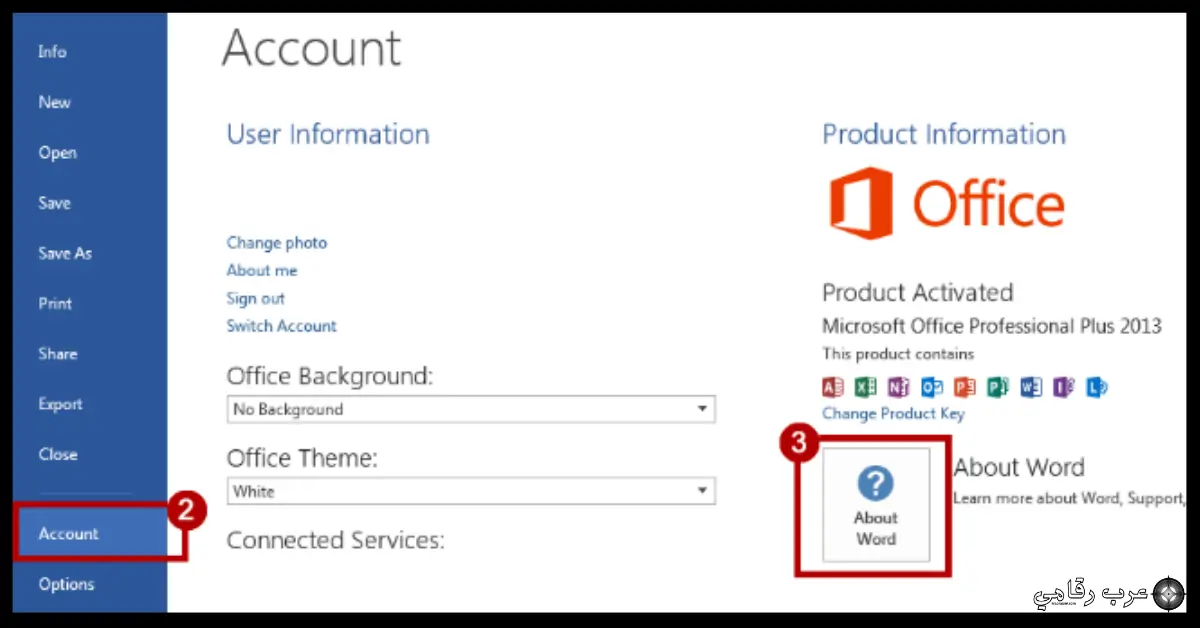Click the Change Product Key link

[893, 414]
